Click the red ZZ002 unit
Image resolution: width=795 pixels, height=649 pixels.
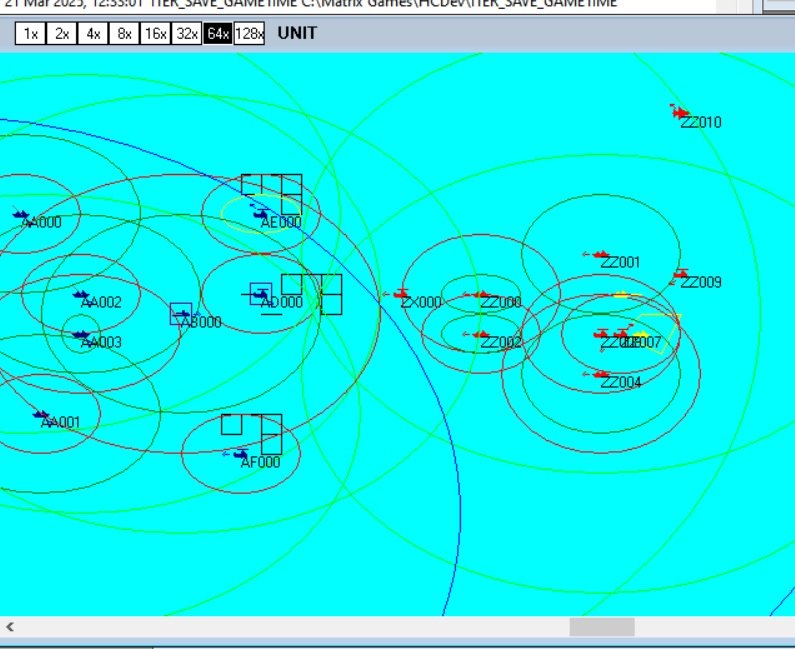point(481,335)
